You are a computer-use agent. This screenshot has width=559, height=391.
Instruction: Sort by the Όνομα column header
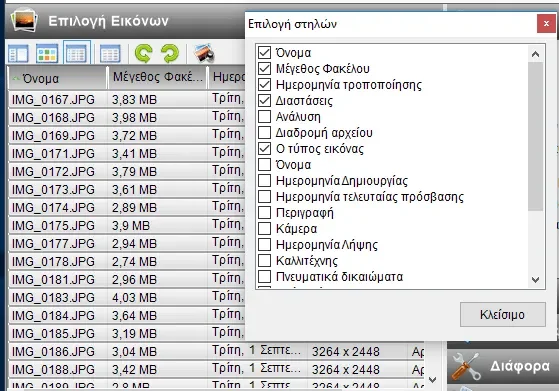pyautogui.click(x=57, y=78)
